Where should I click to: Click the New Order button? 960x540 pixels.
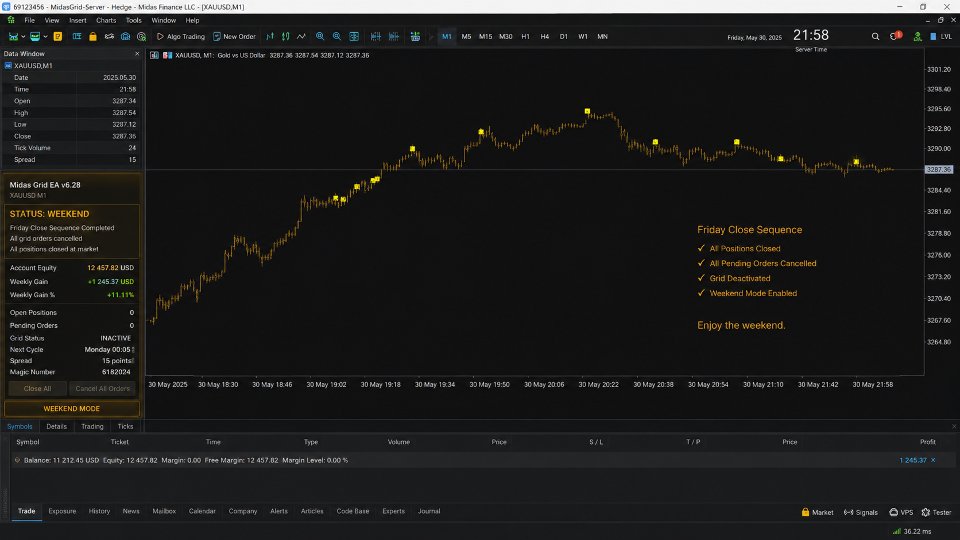[x=234, y=37]
